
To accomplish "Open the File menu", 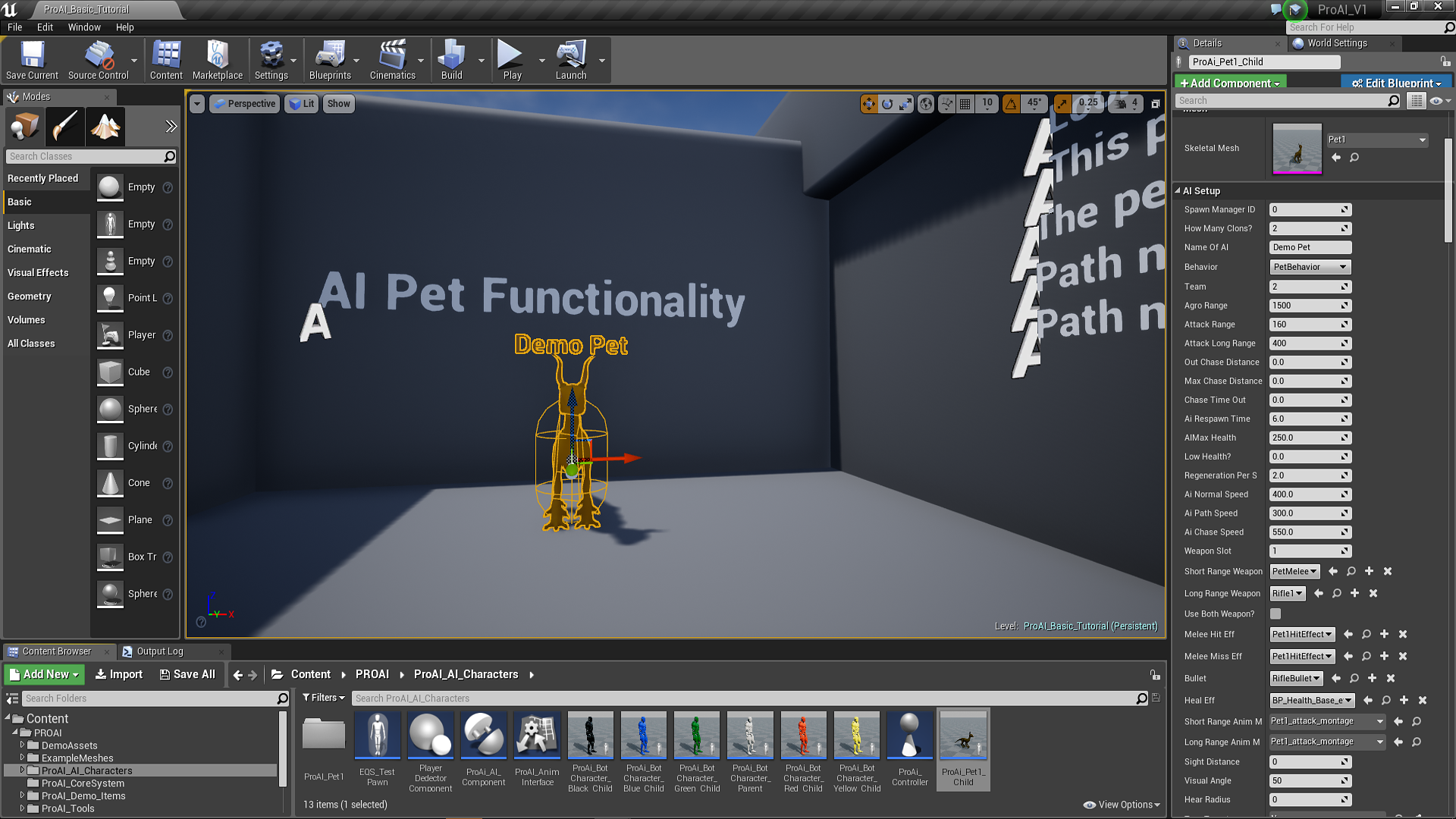I will (x=15, y=27).
